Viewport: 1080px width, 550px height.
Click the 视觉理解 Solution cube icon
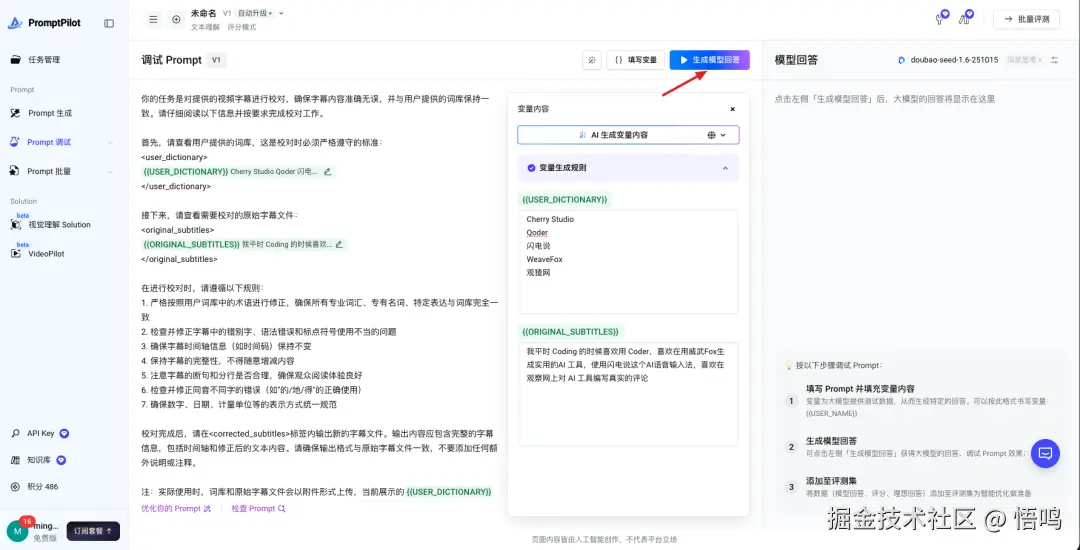click(16, 224)
